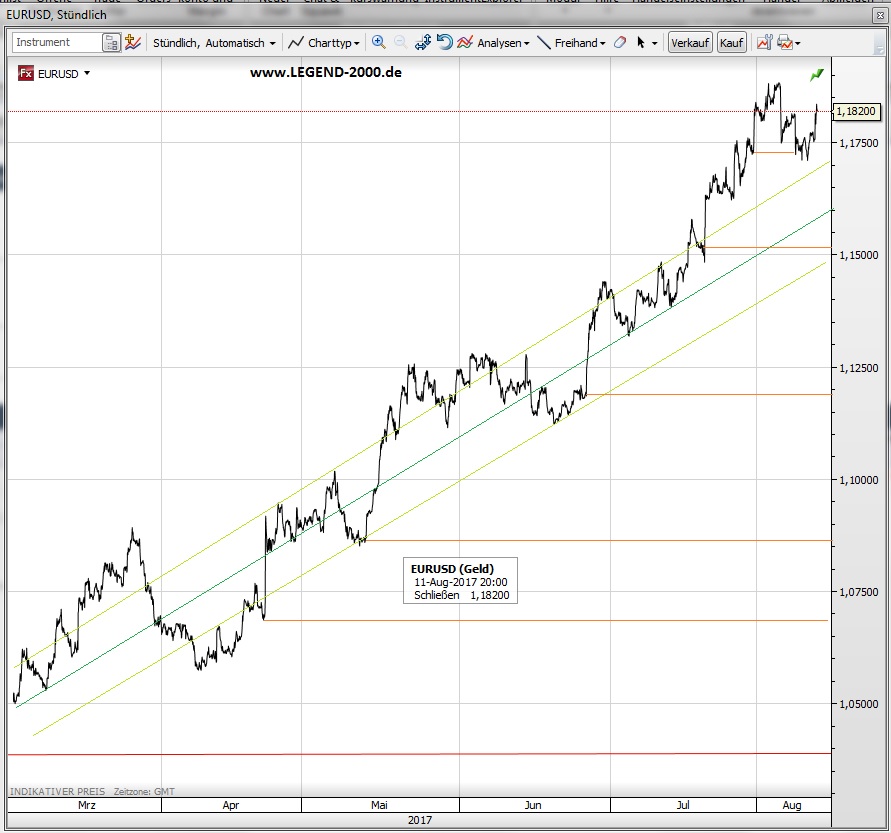891x833 pixels.
Task: Click the green arrow icon on chart
Action: pyautogui.click(x=817, y=74)
